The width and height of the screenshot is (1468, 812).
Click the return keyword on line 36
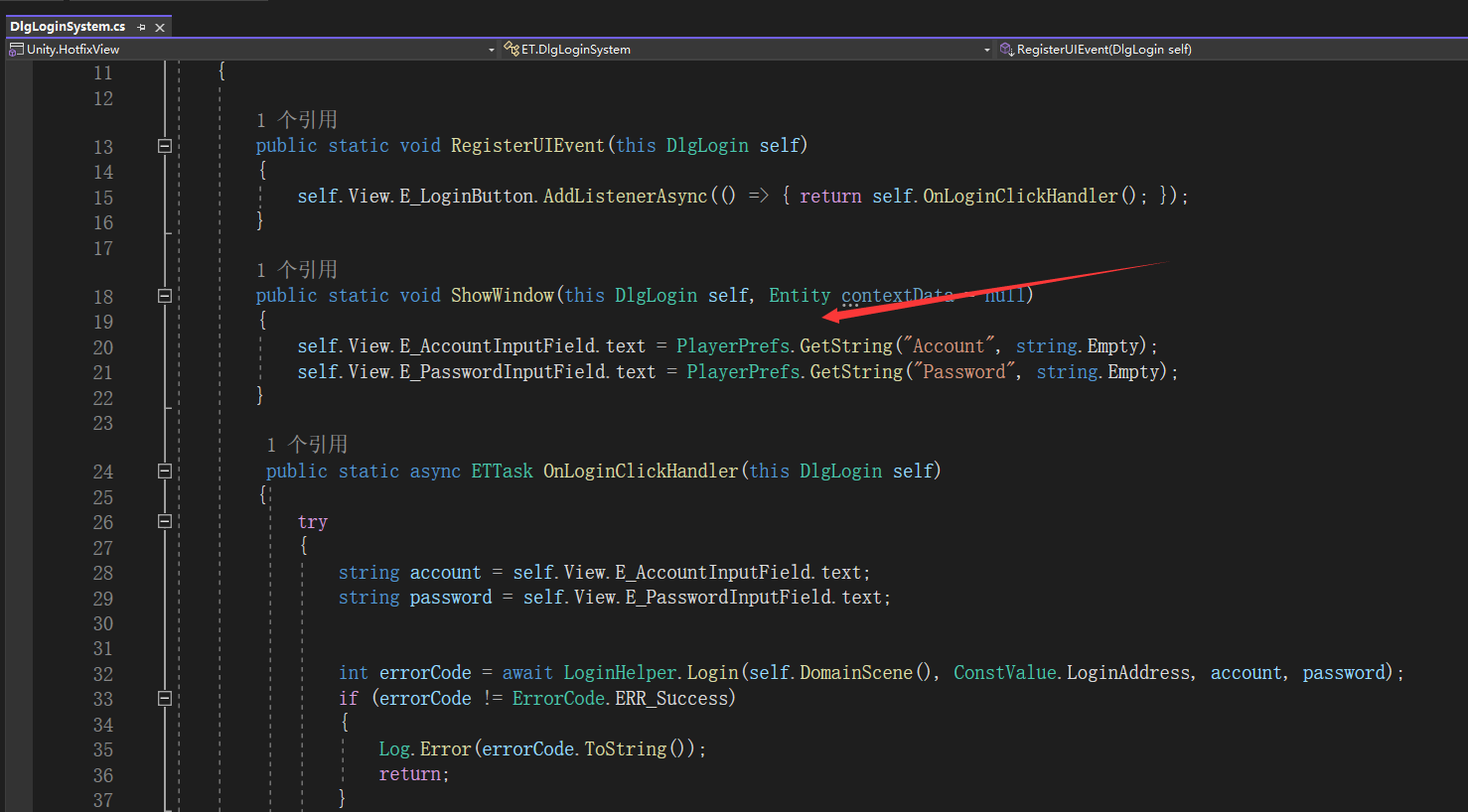(409, 774)
